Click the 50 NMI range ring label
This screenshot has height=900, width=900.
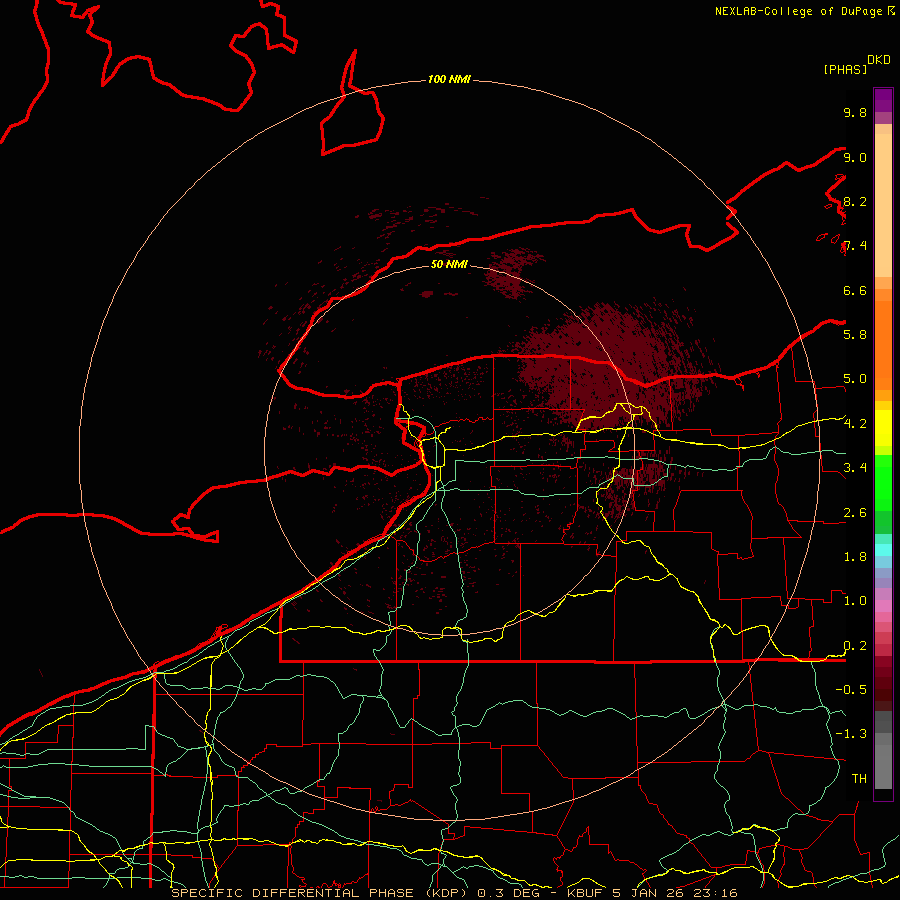(449, 264)
